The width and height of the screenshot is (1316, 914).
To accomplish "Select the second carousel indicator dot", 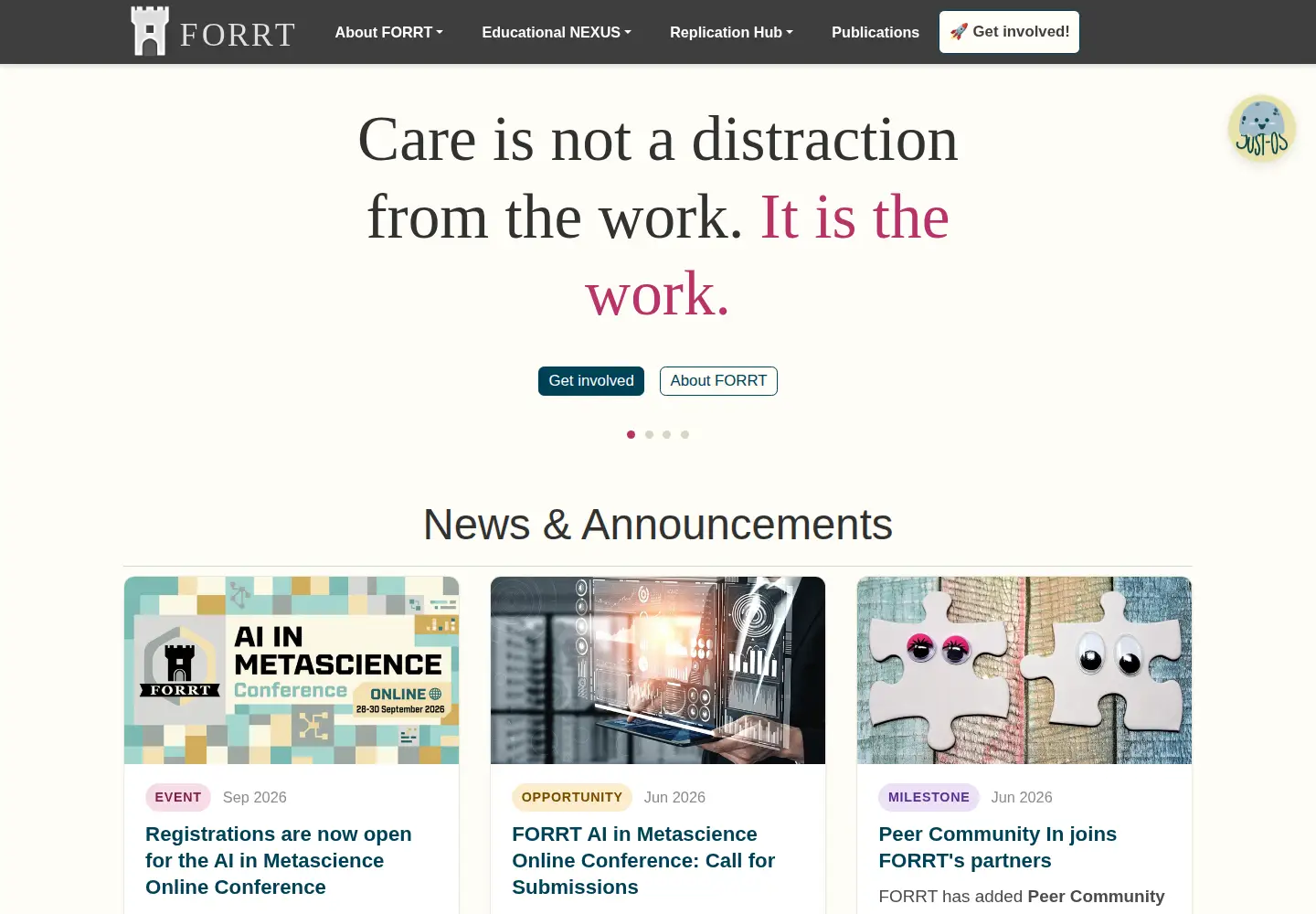I will pyautogui.click(x=649, y=434).
